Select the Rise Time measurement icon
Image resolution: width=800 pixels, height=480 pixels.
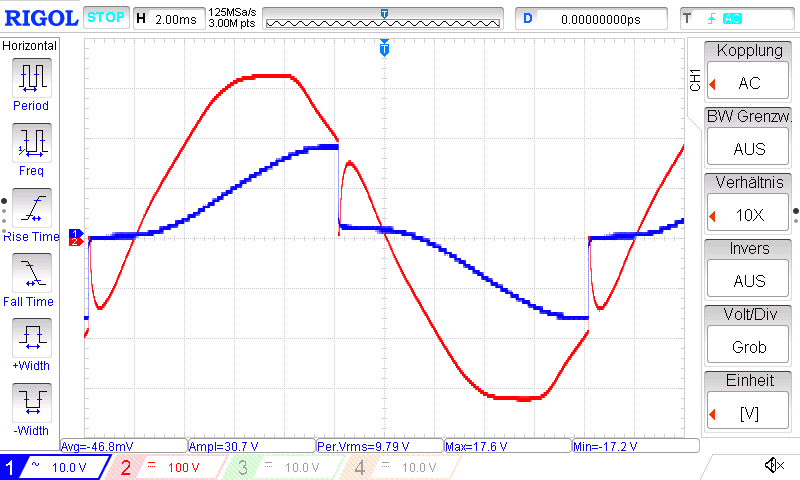click(32, 208)
